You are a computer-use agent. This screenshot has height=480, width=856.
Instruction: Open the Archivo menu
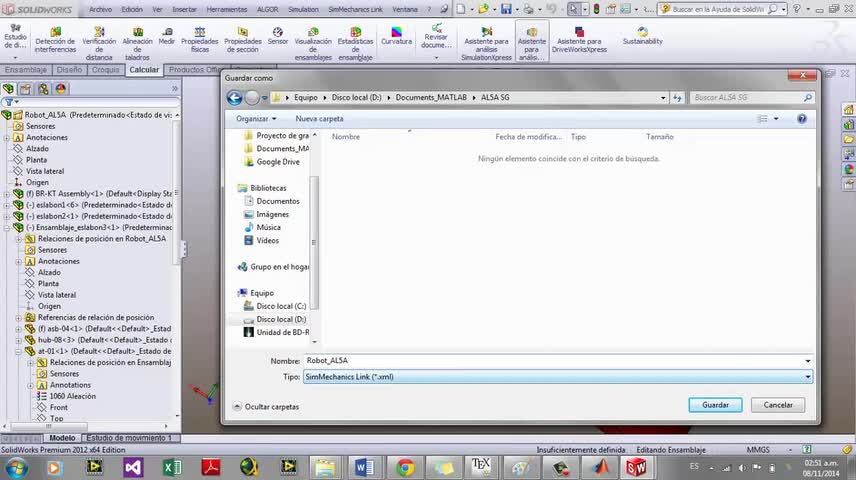click(100, 9)
